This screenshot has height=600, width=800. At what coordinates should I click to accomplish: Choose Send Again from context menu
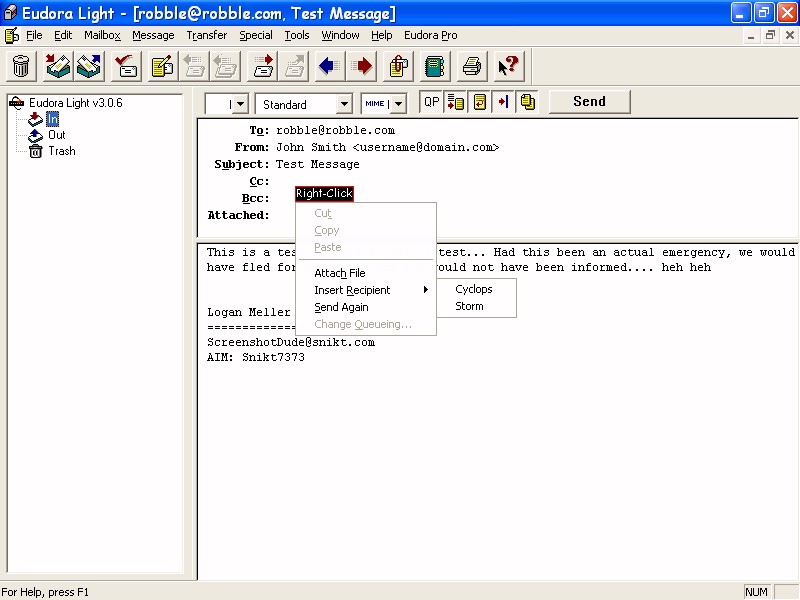click(366, 307)
